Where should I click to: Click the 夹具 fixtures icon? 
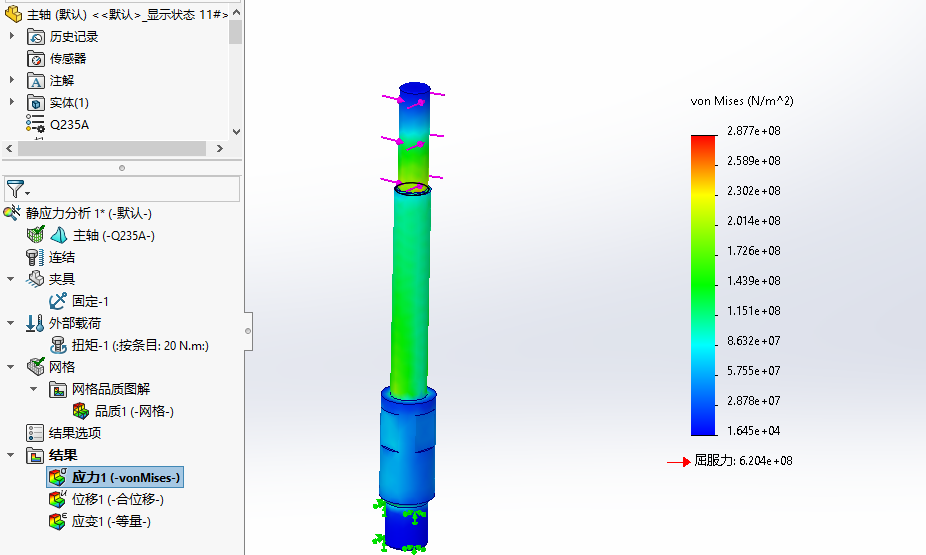35,279
